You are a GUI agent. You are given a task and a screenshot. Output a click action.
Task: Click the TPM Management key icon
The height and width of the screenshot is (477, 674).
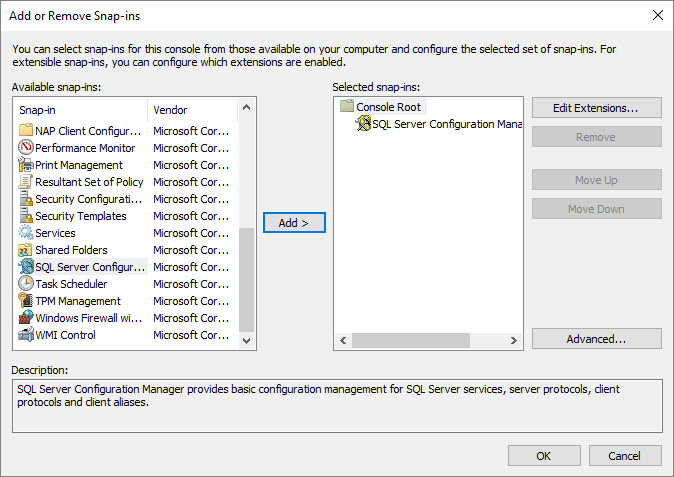(x=26, y=301)
